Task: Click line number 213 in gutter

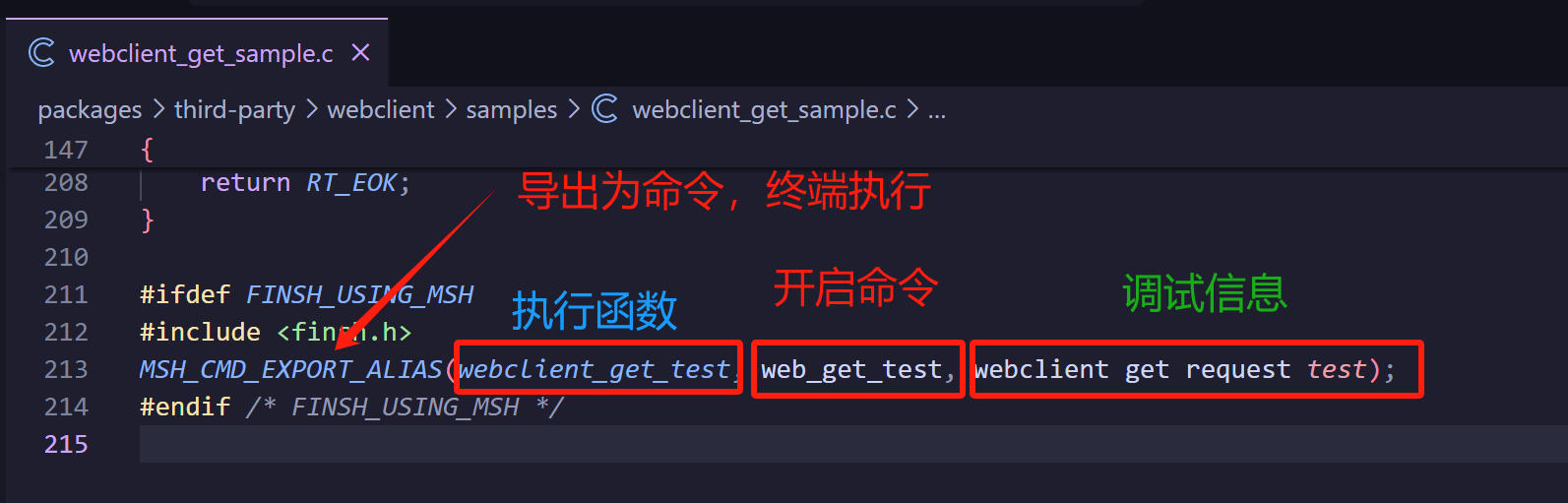Action: 66,369
